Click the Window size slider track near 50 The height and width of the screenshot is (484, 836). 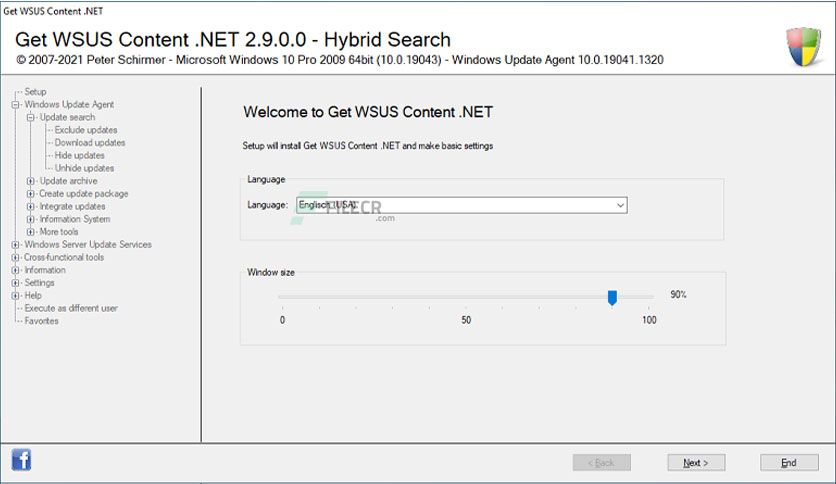[466, 297]
